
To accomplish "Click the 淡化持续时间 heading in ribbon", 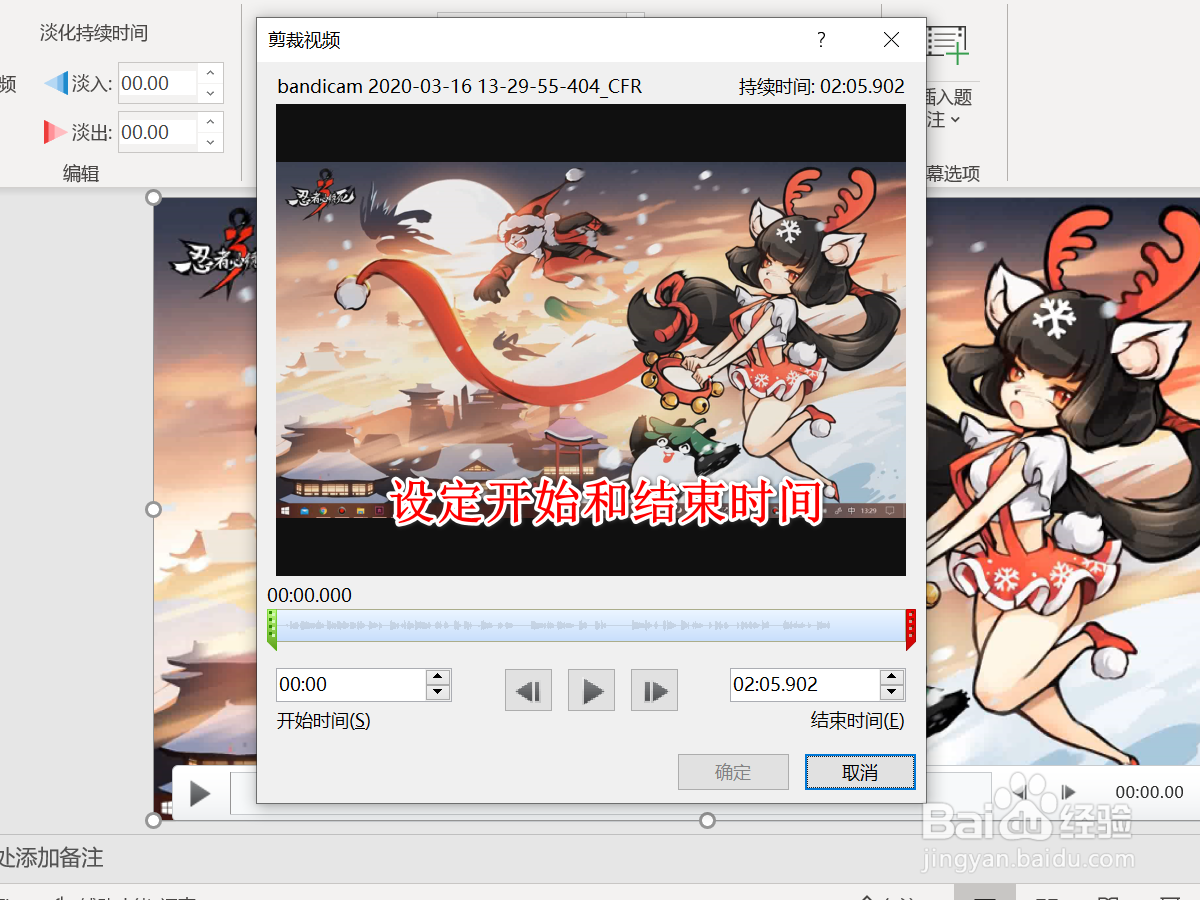I will point(94,33).
